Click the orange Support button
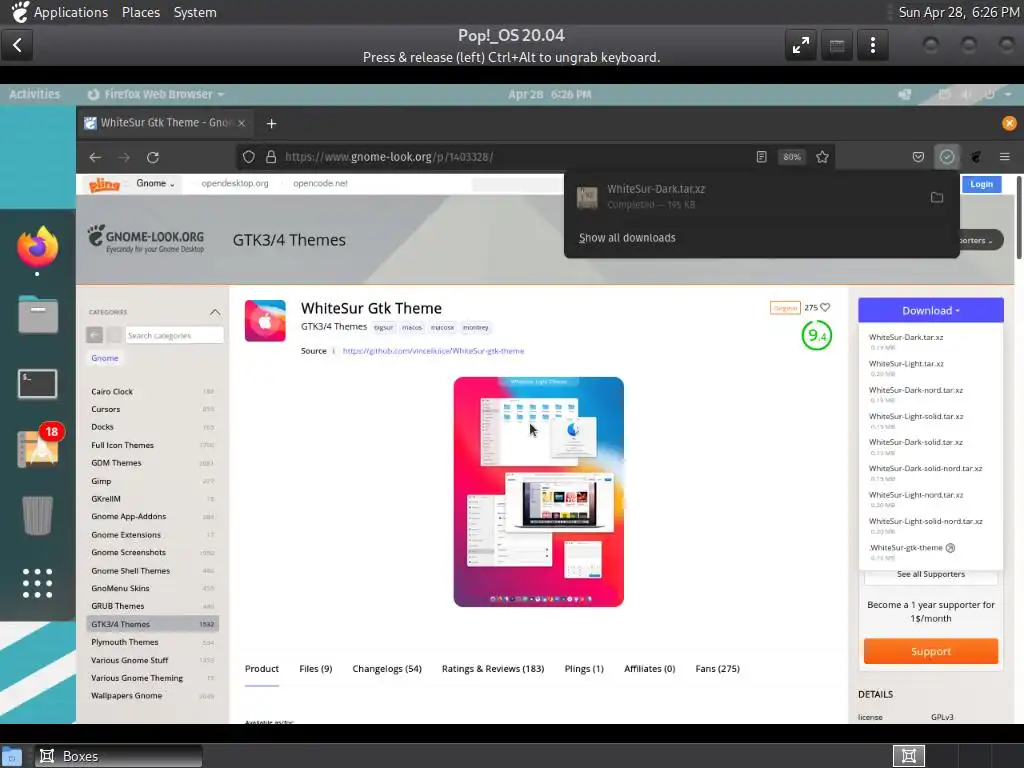The width and height of the screenshot is (1024, 768). point(931,652)
